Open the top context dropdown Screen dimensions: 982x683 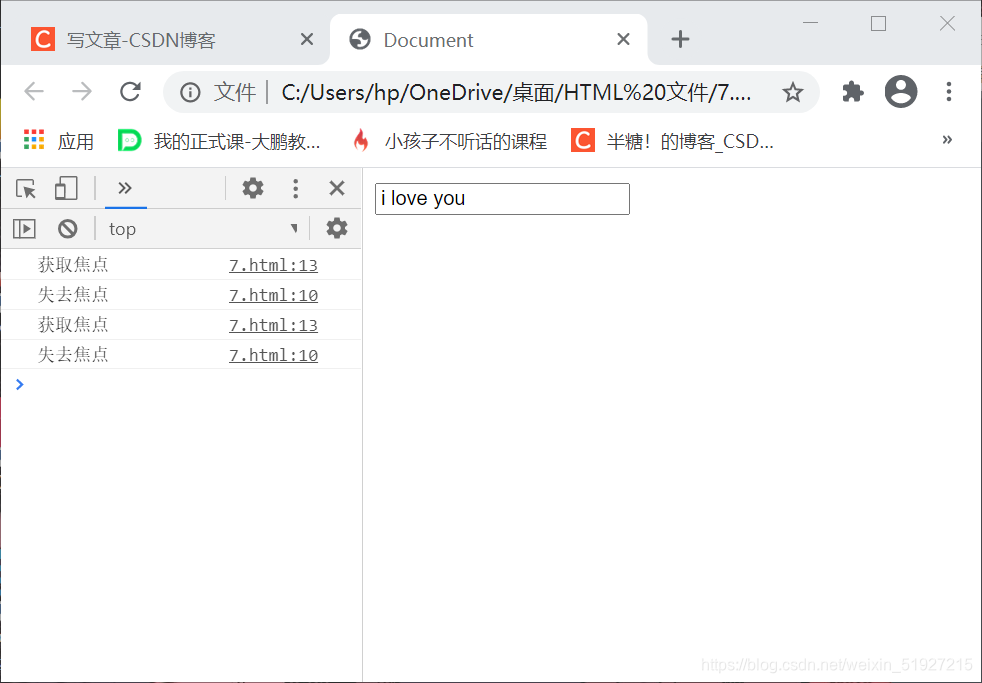[202, 229]
